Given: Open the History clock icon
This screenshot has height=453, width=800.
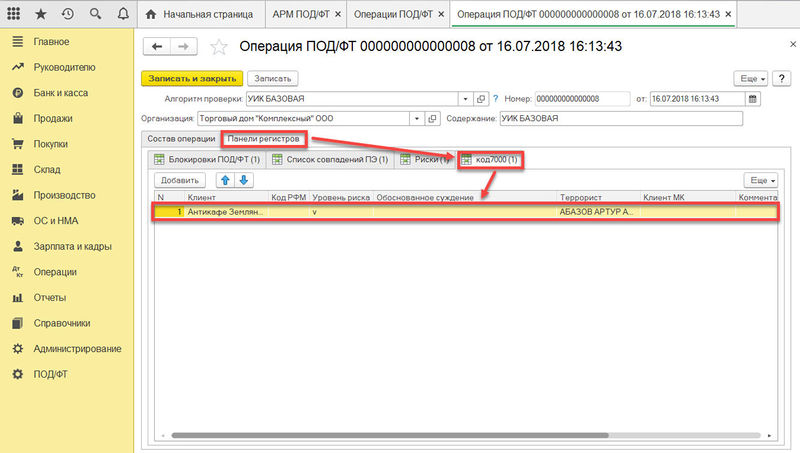Looking at the screenshot, I should [x=67, y=15].
